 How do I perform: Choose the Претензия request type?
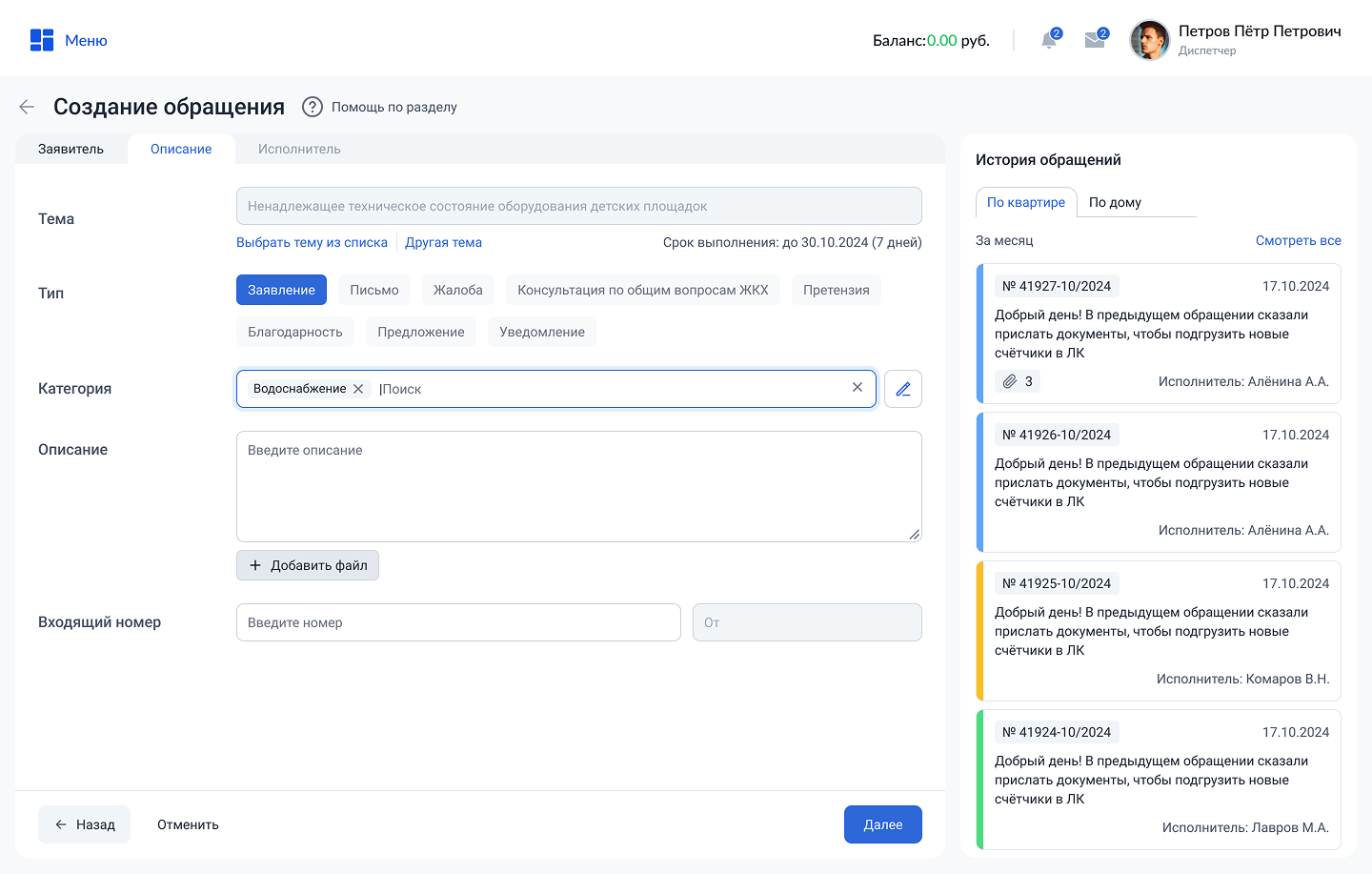(x=836, y=290)
